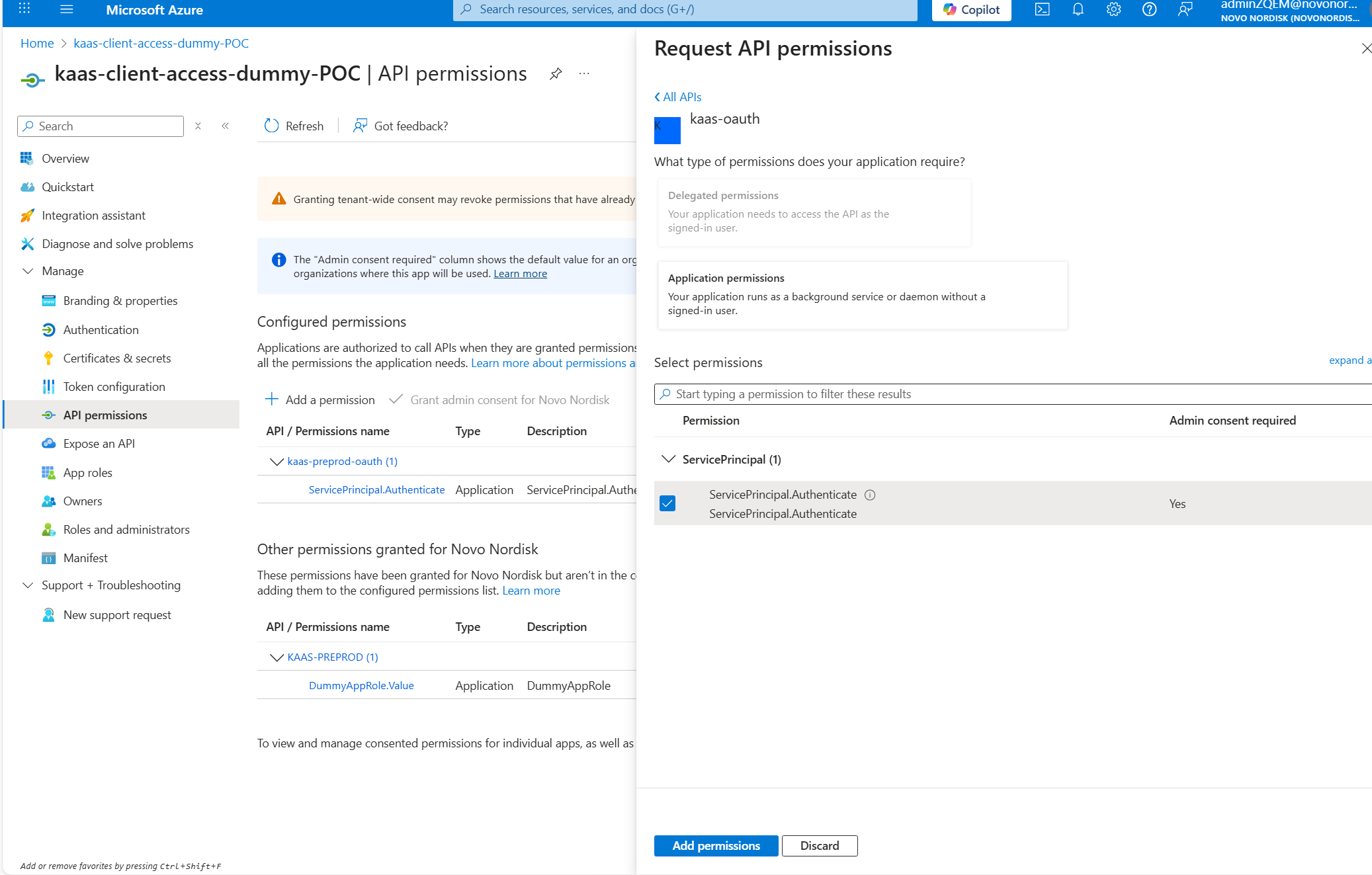The image size is (1372, 875).
Task: Click the permission filter input field
Action: coord(1013,394)
